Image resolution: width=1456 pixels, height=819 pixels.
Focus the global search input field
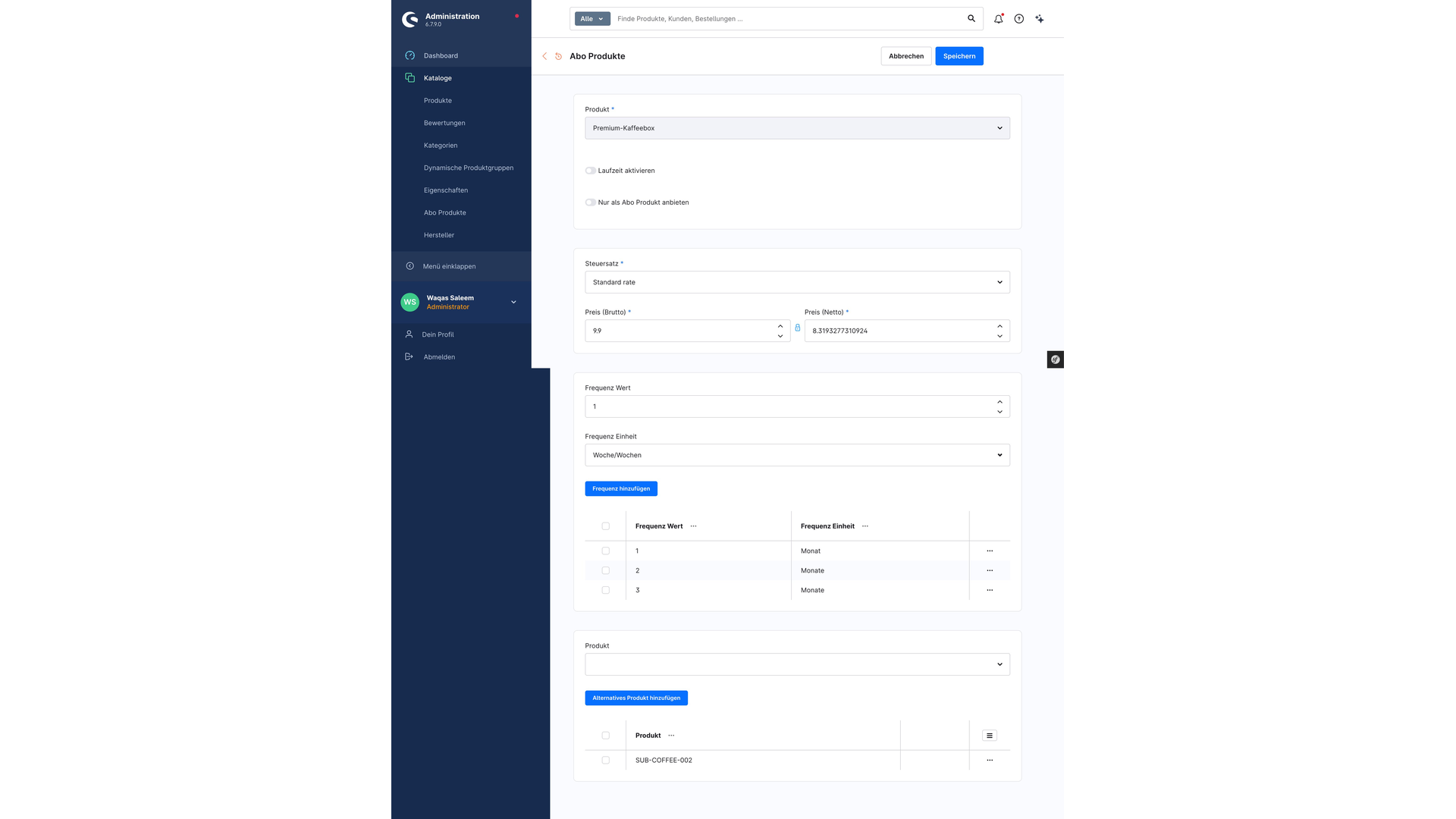(789, 19)
